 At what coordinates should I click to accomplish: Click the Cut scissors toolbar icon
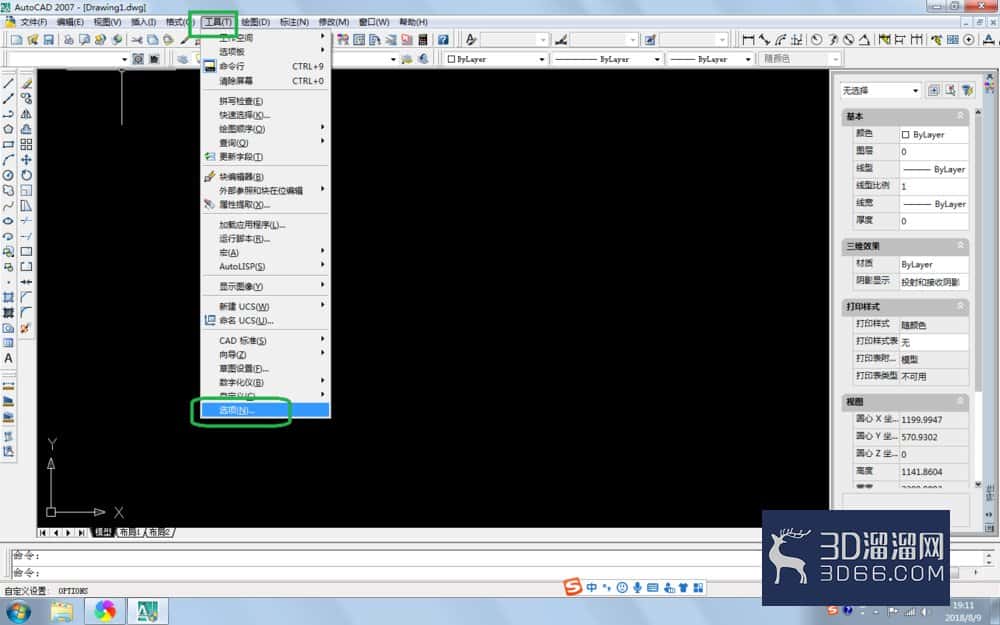pyautogui.click(x=137, y=40)
